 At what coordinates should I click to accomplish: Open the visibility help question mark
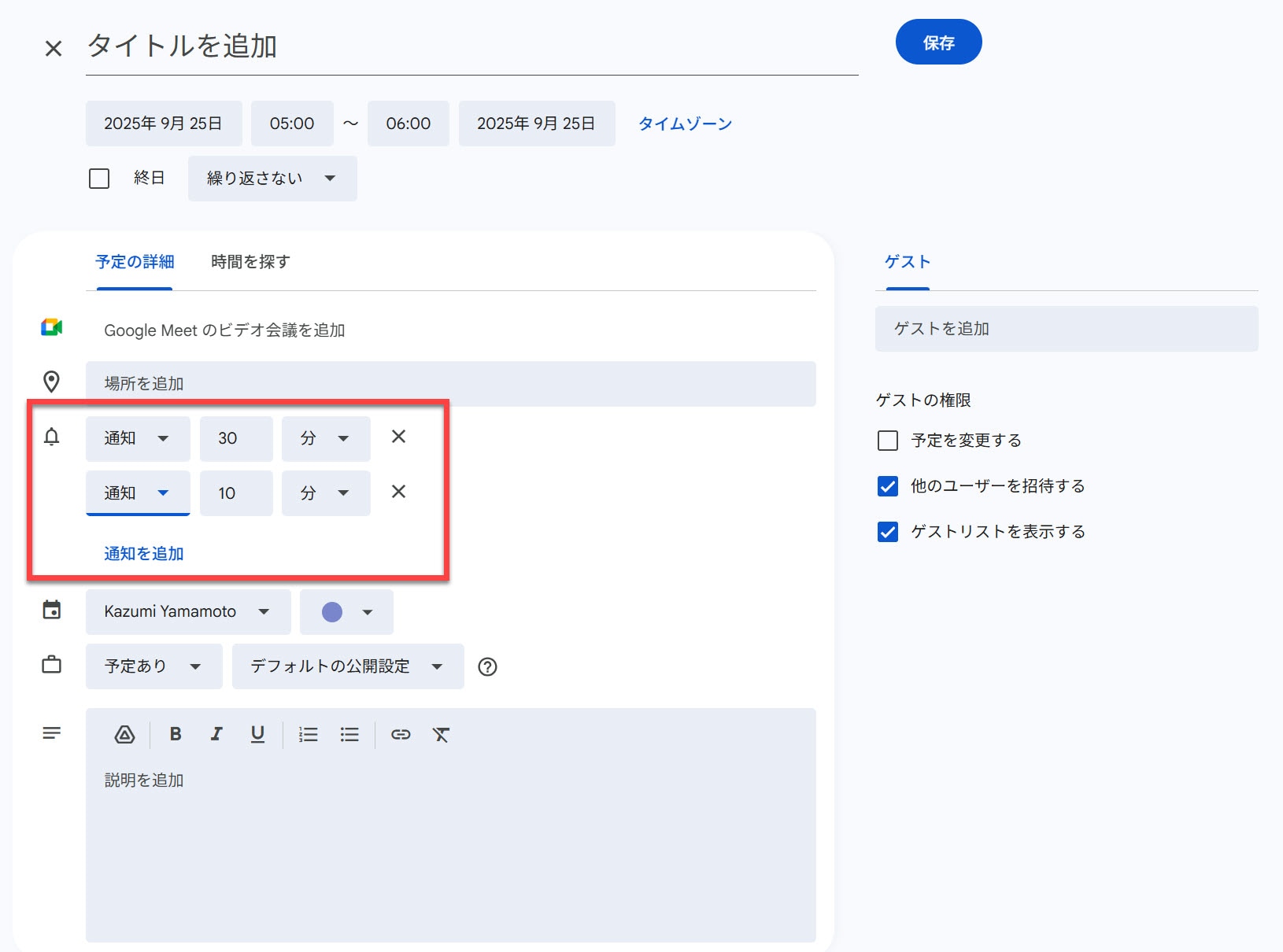(487, 667)
